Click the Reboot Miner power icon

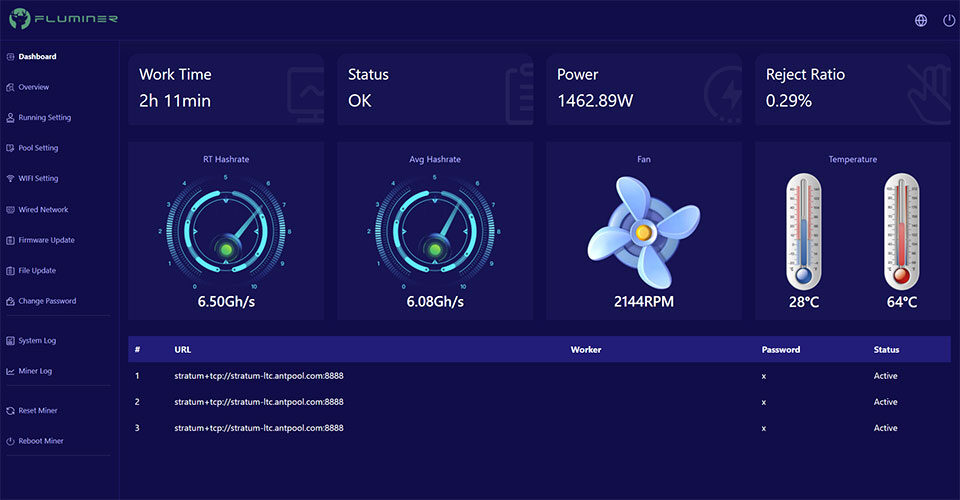tap(10, 441)
